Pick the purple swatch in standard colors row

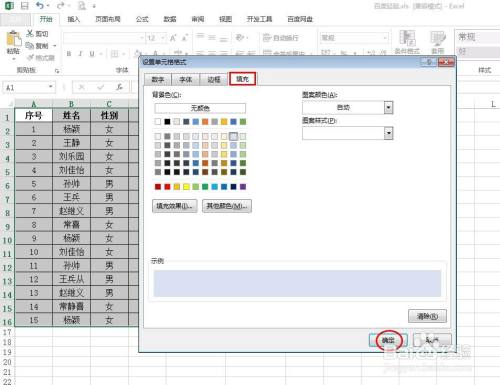(243, 187)
